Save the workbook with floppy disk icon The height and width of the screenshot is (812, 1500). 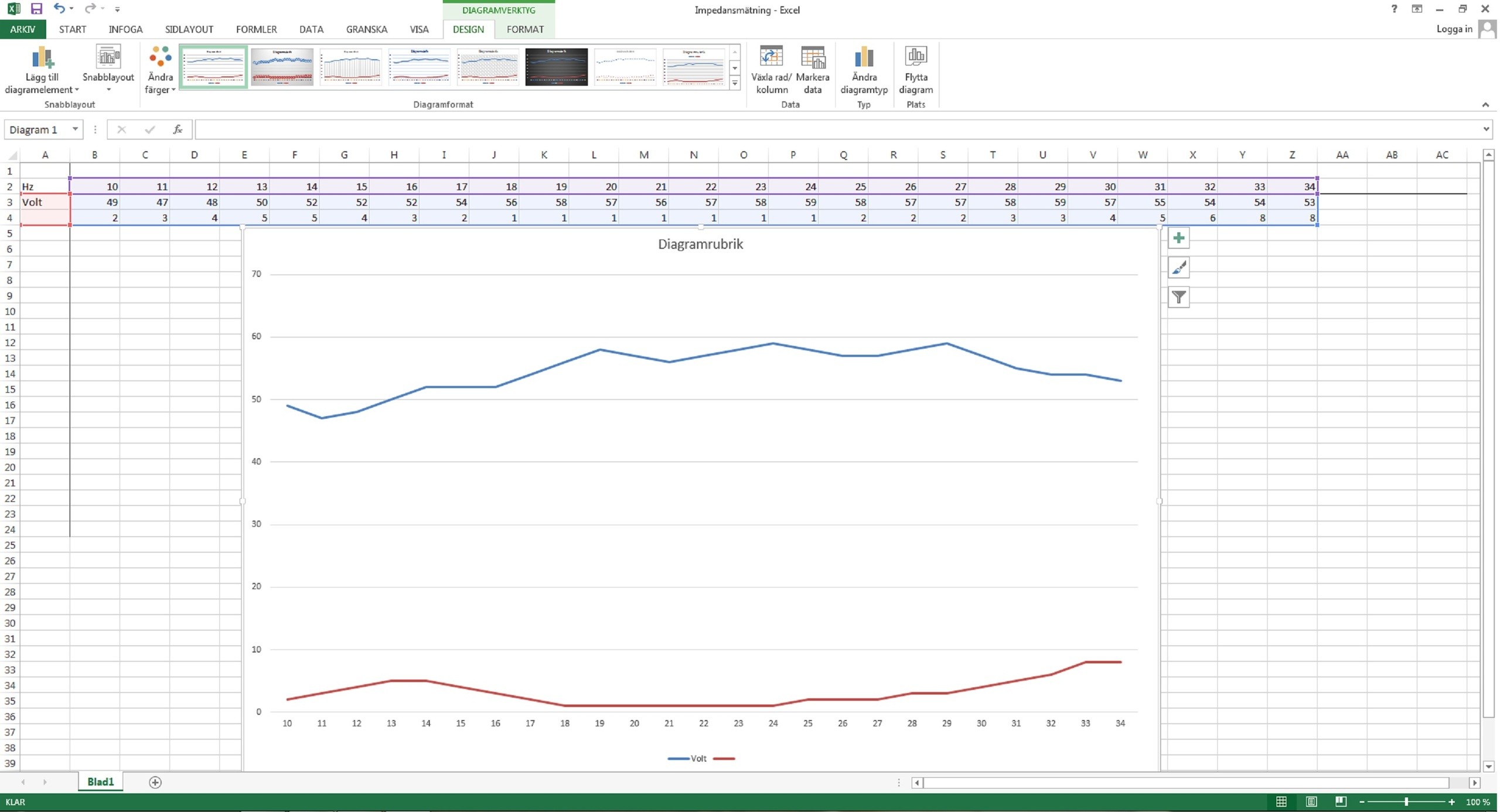click(36, 9)
